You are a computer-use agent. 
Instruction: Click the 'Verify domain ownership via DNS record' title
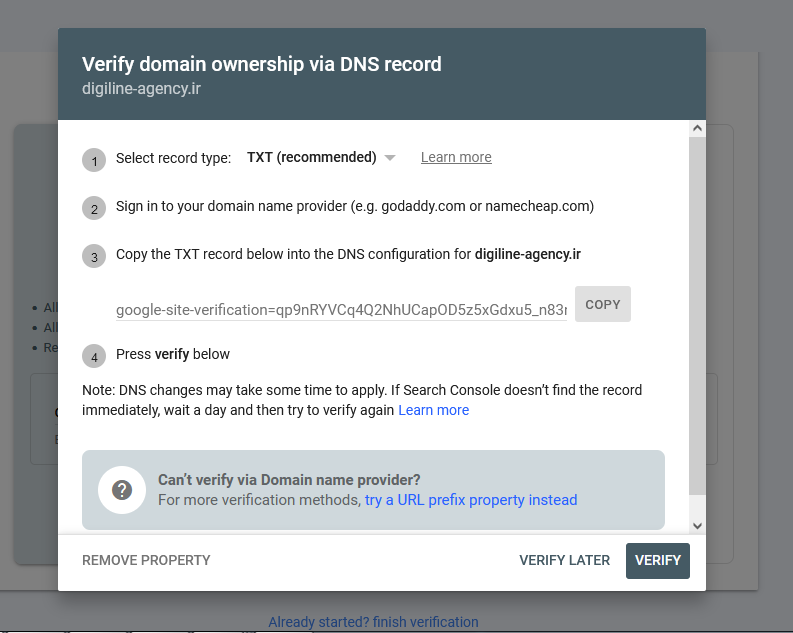pos(261,64)
